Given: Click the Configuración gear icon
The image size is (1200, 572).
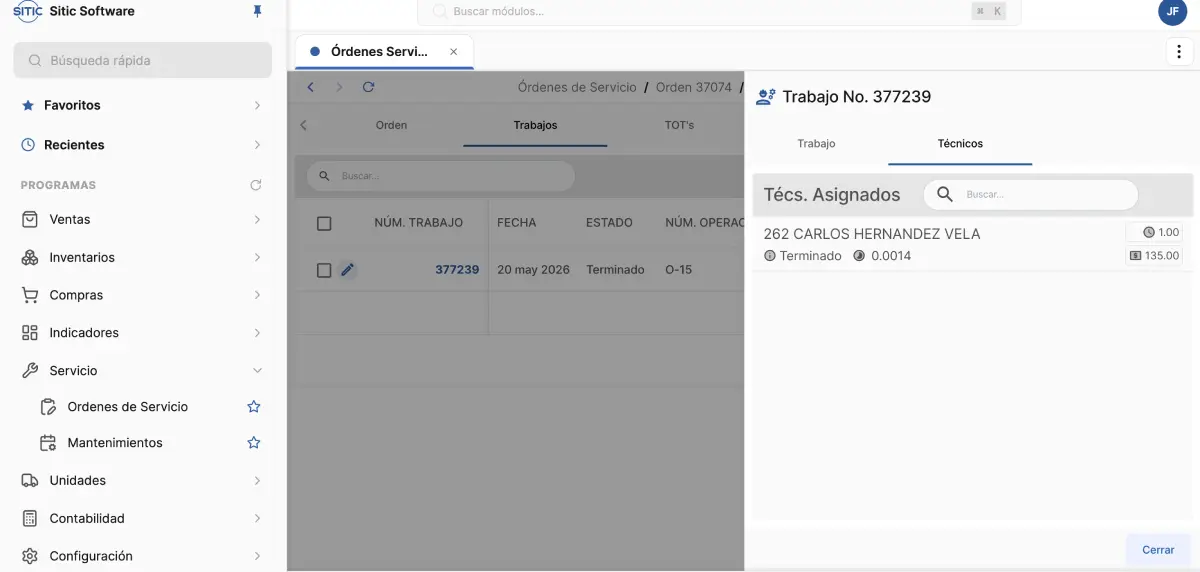Looking at the screenshot, I should tap(30, 556).
